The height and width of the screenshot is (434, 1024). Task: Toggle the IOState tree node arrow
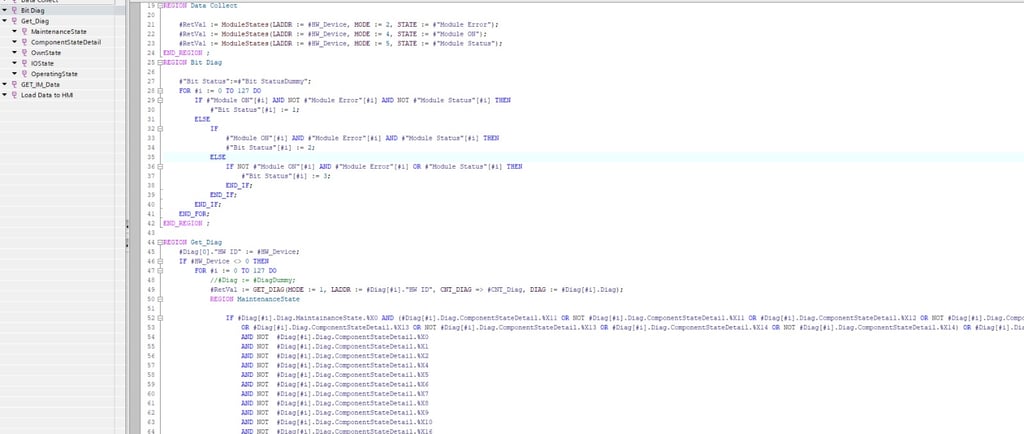[14, 63]
